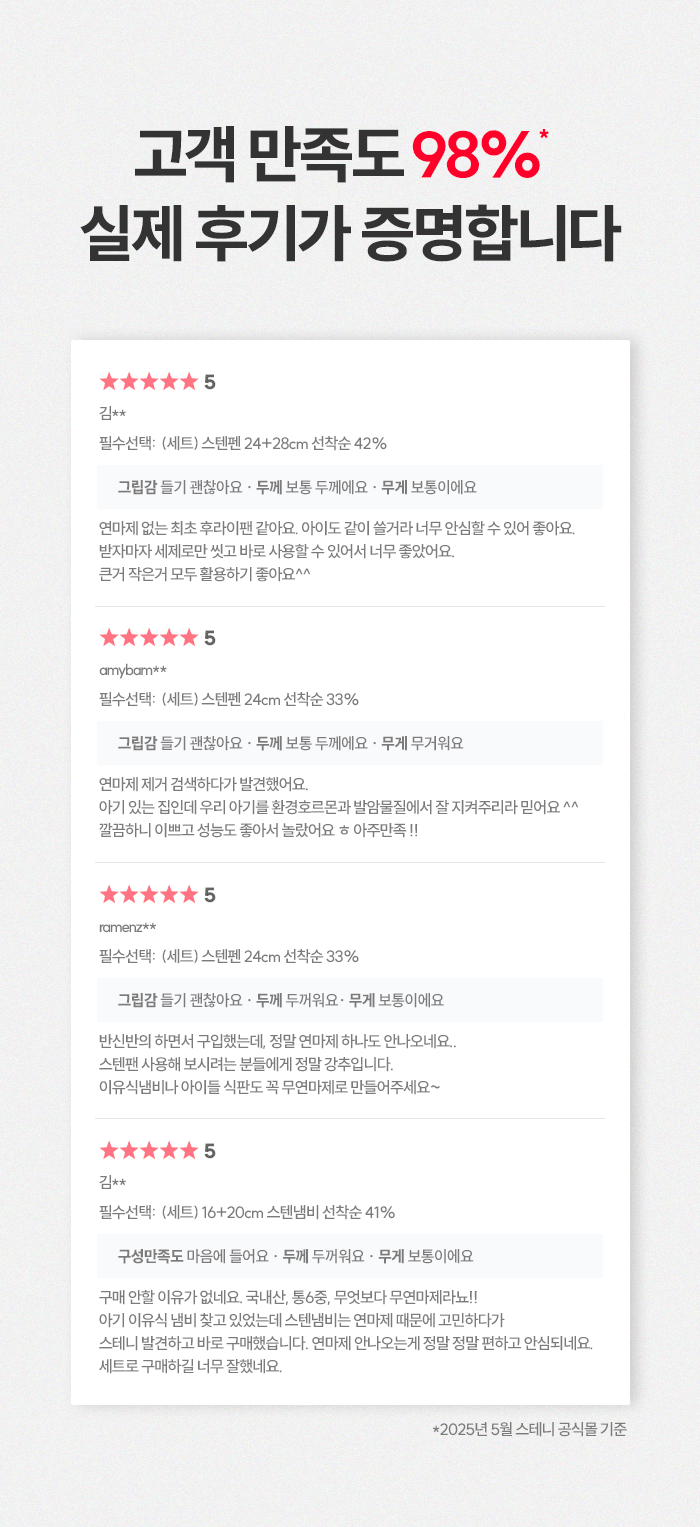Click the 16+20cm 스텐냄비 선착순 41% option line
700x1527 pixels.
coord(247,1212)
